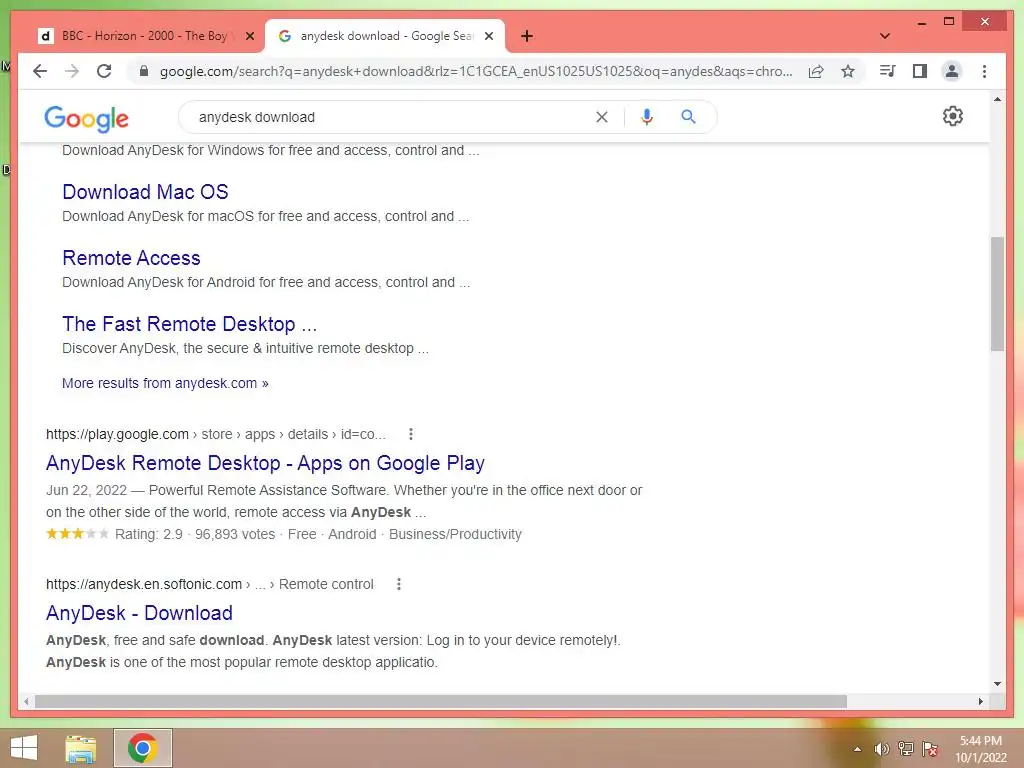Image resolution: width=1024 pixels, height=768 pixels.
Task: Click the 'Download AnyDesk for Android' snippet
Action: point(266,283)
